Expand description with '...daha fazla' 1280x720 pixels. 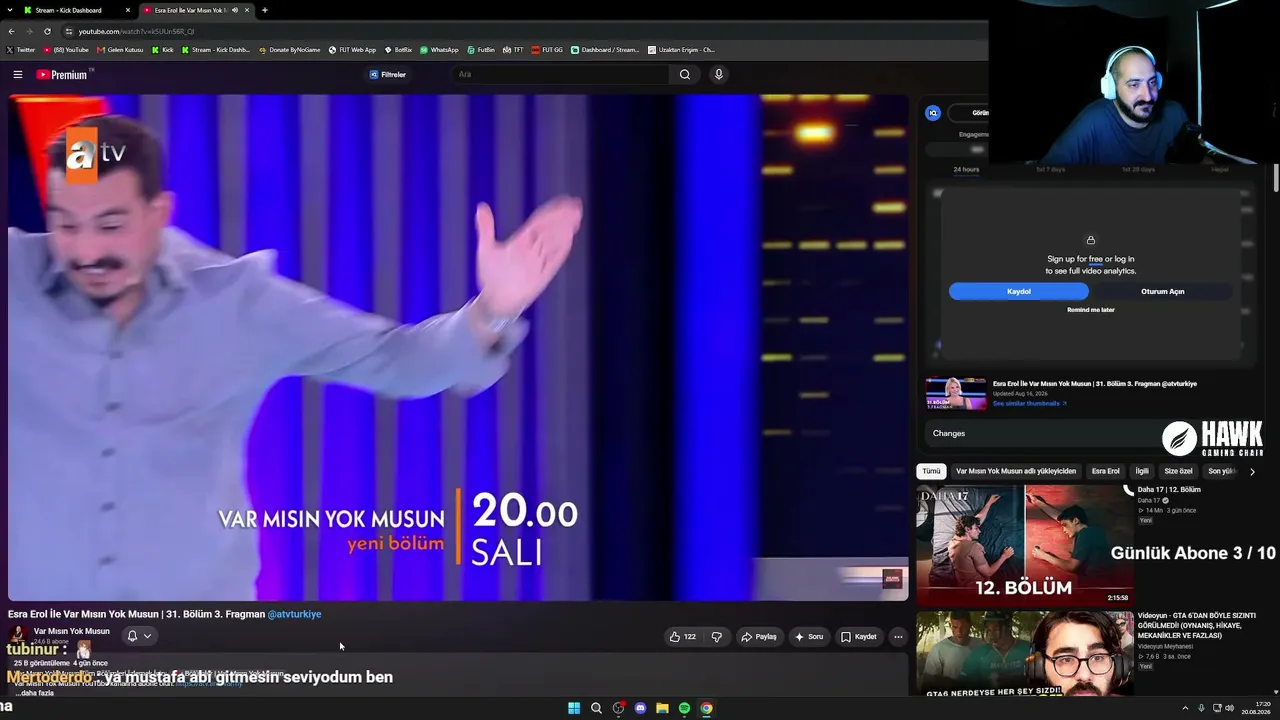(x=34, y=693)
